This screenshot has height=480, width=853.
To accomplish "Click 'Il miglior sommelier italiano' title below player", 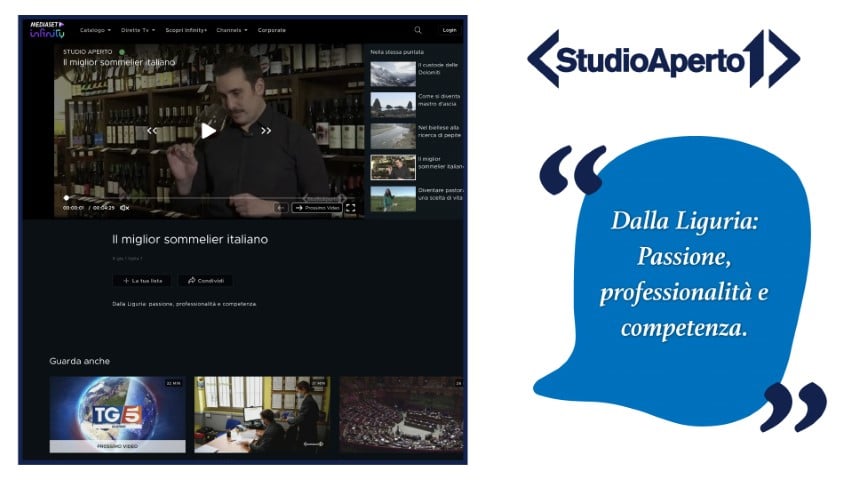I will coord(190,239).
